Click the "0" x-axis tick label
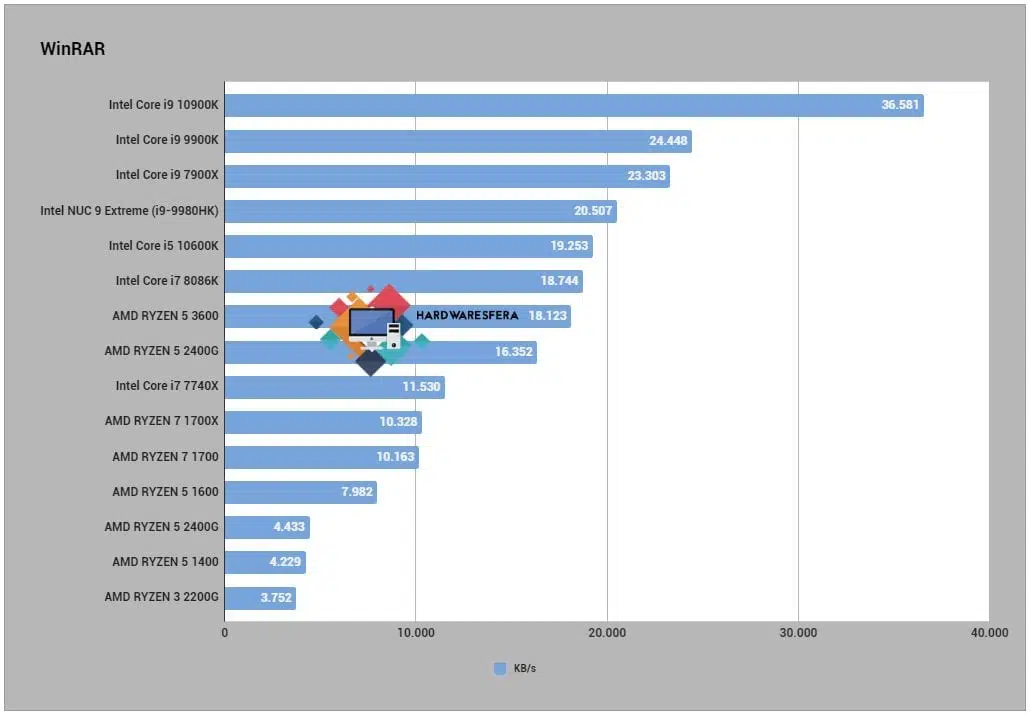This screenshot has width=1031, height=716. click(x=225, y=632)
